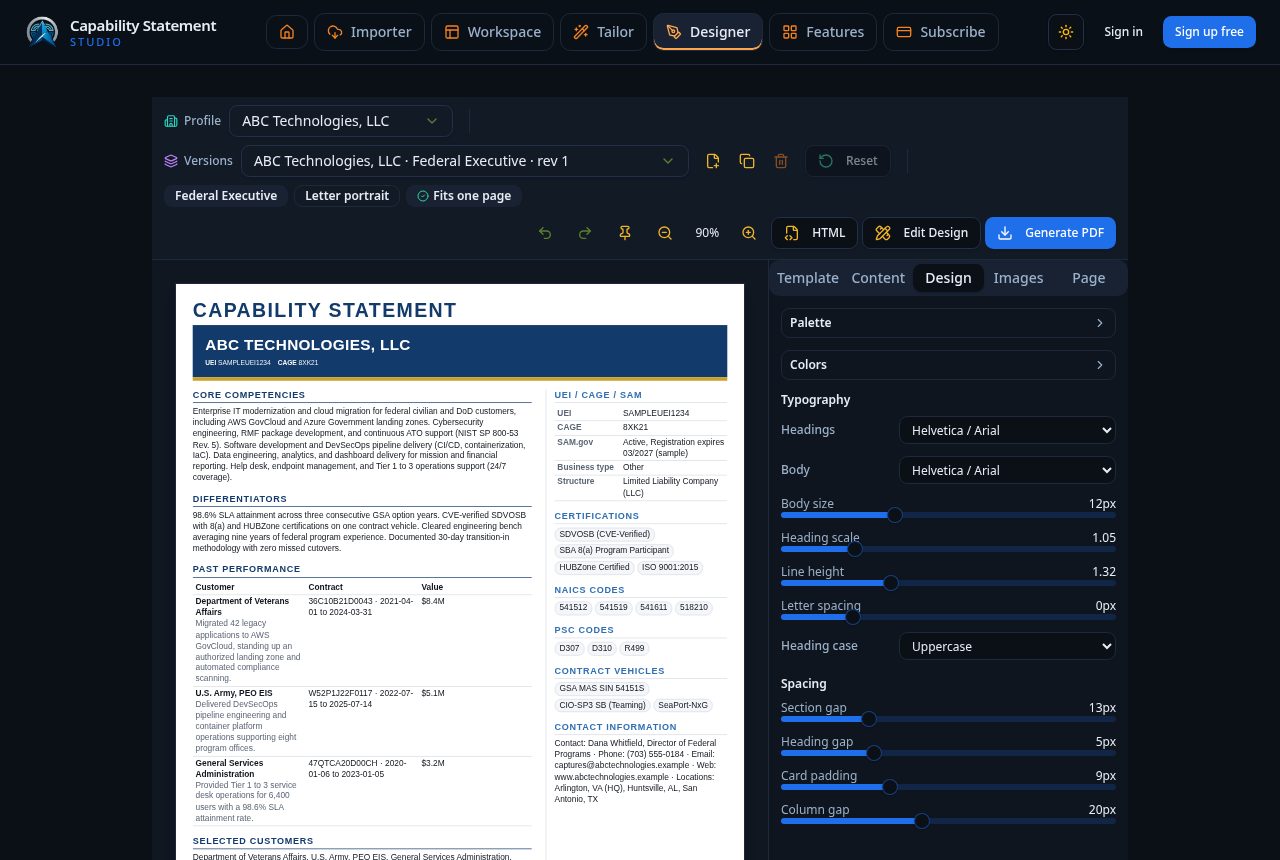Screen dimensions: 1280x860
Task: Open the Subscribe page
Action: tap(941, 32)
